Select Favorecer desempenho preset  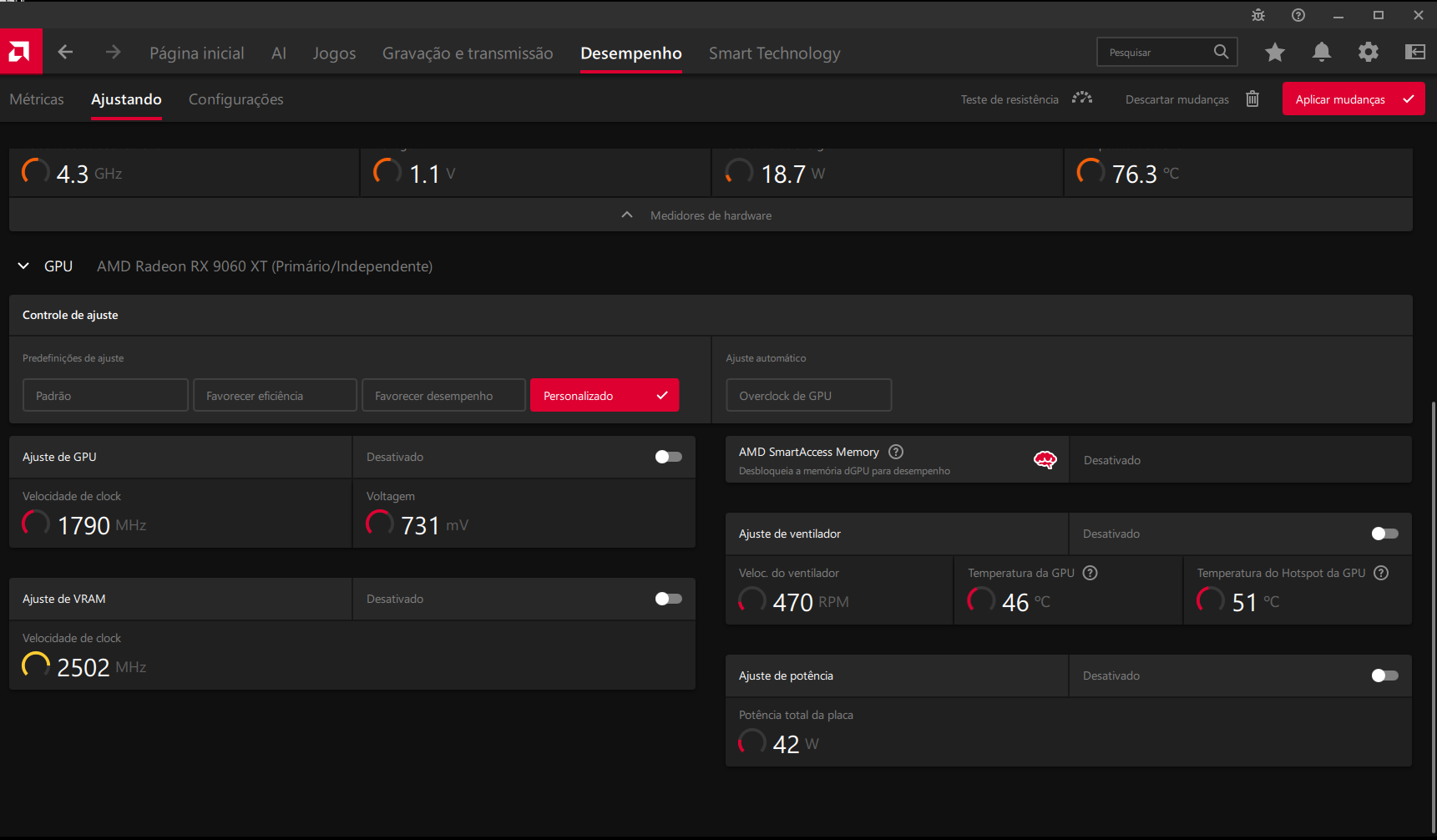(443, 395)
